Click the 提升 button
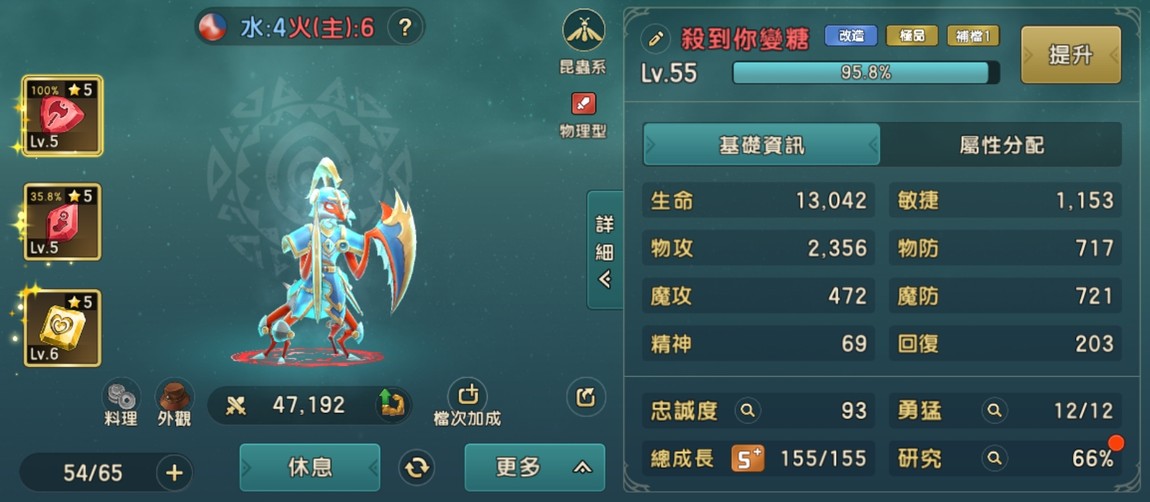1150x502 pixels. 1071,55
